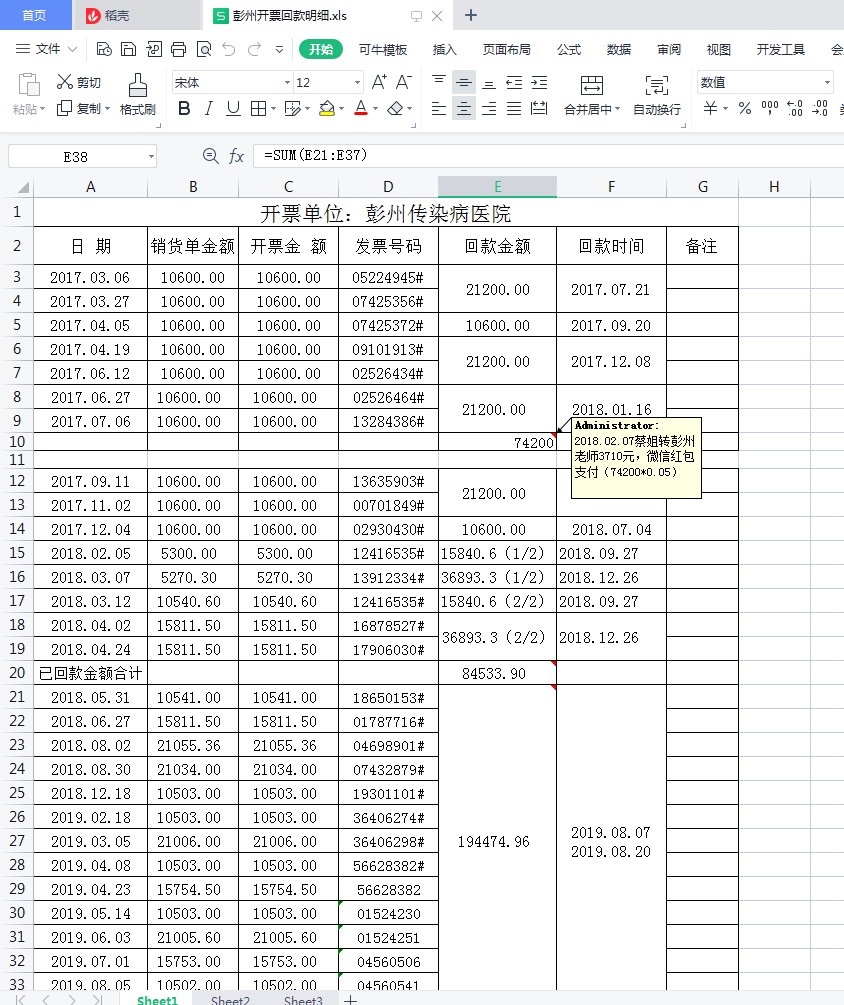The image size is (844, 1005).
Task: Click the Format Painter (格式刷) icon
Action: (x=138, y=85)
